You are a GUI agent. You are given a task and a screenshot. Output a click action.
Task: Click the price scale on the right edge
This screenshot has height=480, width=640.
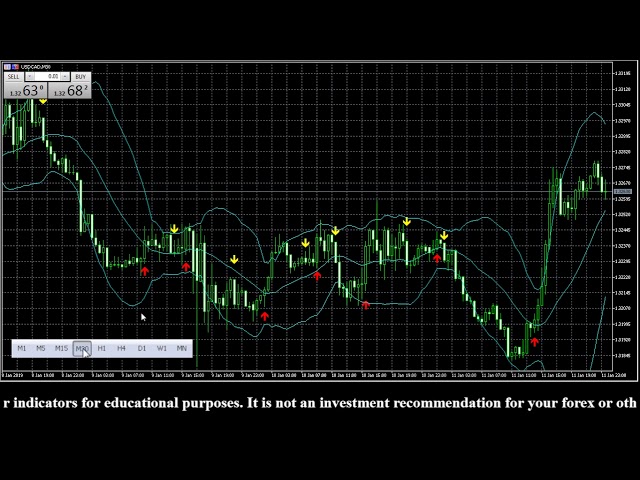624,220
